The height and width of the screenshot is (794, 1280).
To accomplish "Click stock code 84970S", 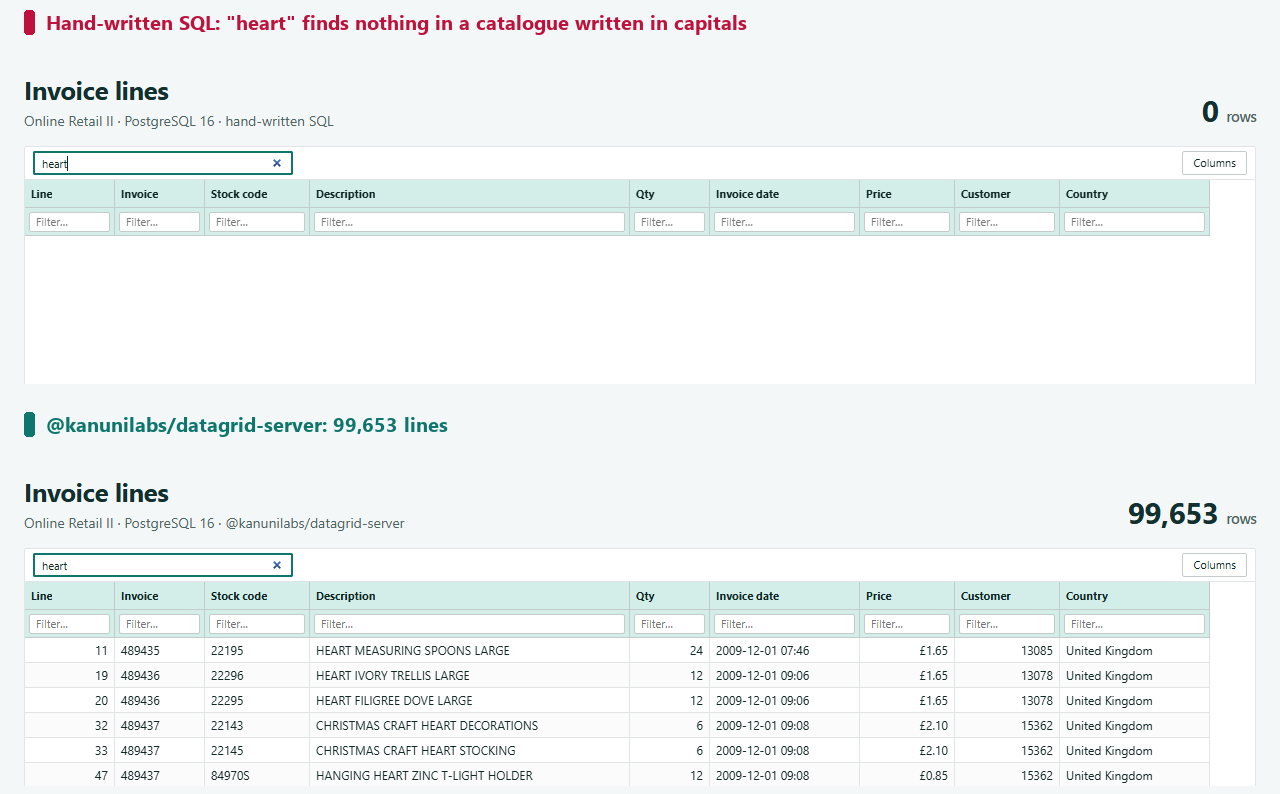I will (257, 776).
